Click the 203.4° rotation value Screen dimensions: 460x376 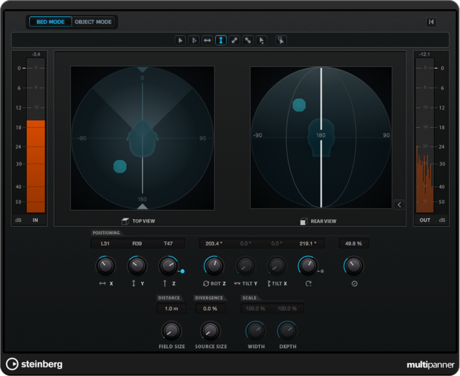214,244
